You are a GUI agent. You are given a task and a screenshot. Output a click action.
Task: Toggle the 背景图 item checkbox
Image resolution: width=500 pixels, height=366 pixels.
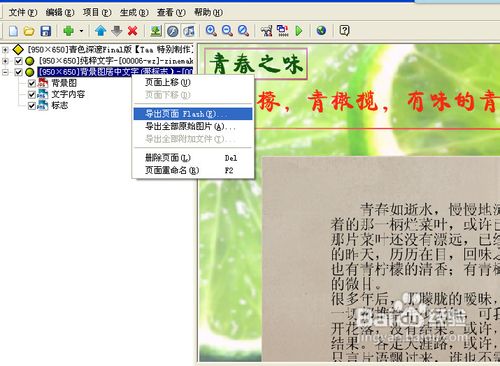(32, 83)
